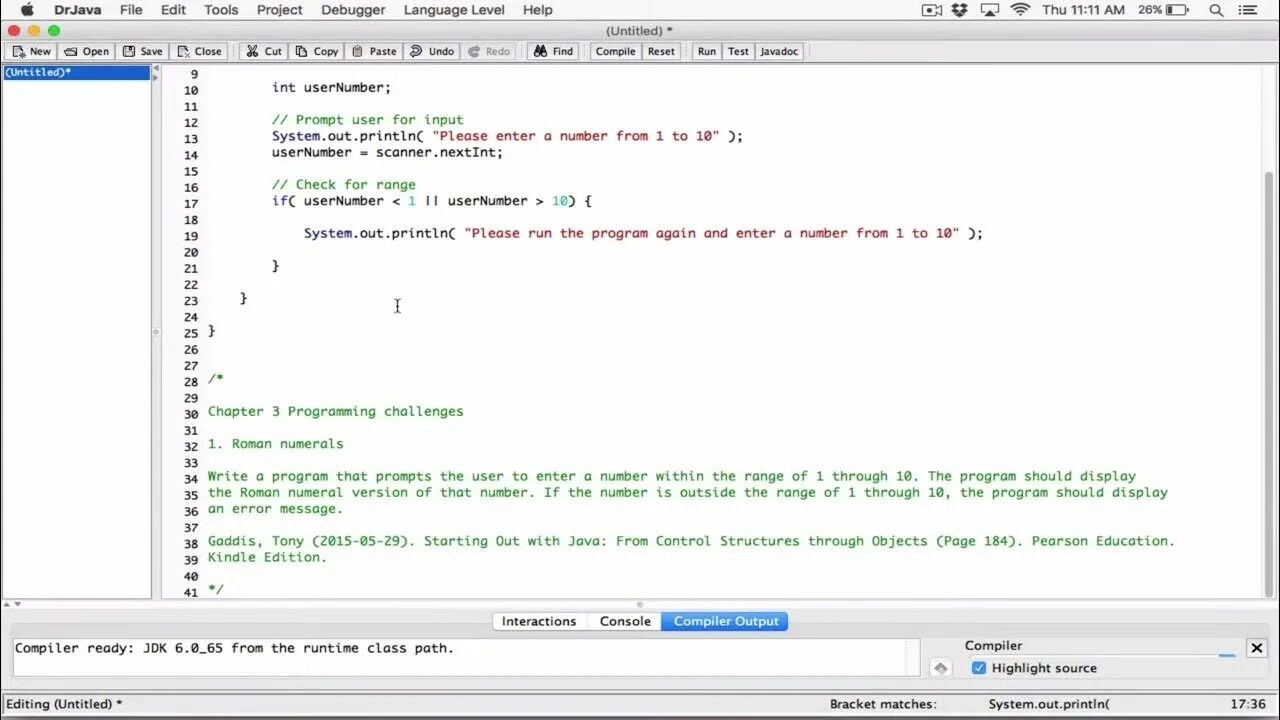Open the File menu
The height and width of the screenshot is (720, 1280).
point(131,10)
